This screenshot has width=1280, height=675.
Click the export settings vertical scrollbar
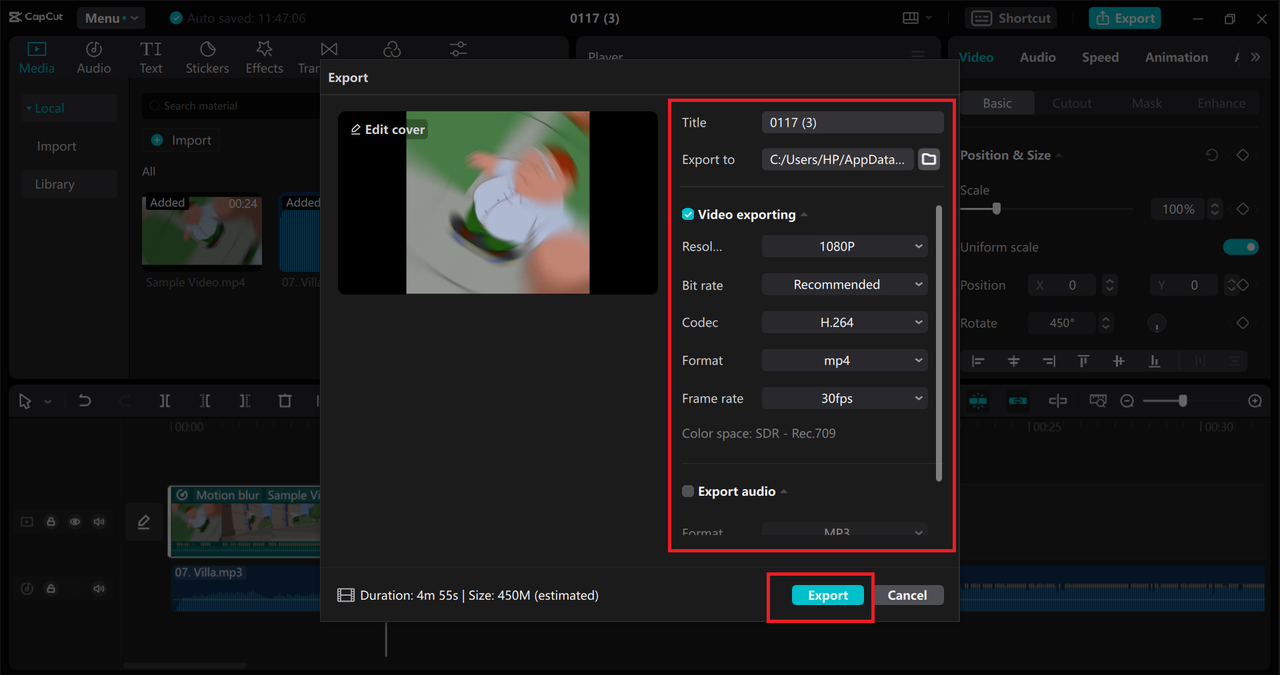click(x=938, y=343)
